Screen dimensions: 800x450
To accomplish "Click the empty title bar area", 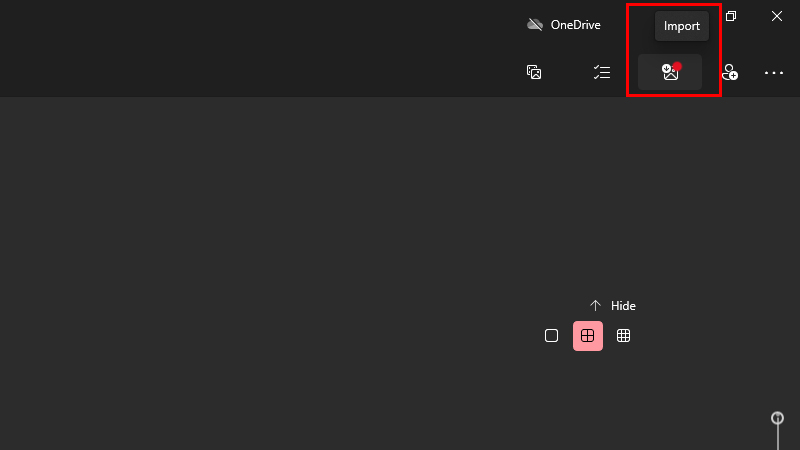I will pos(255,24).
